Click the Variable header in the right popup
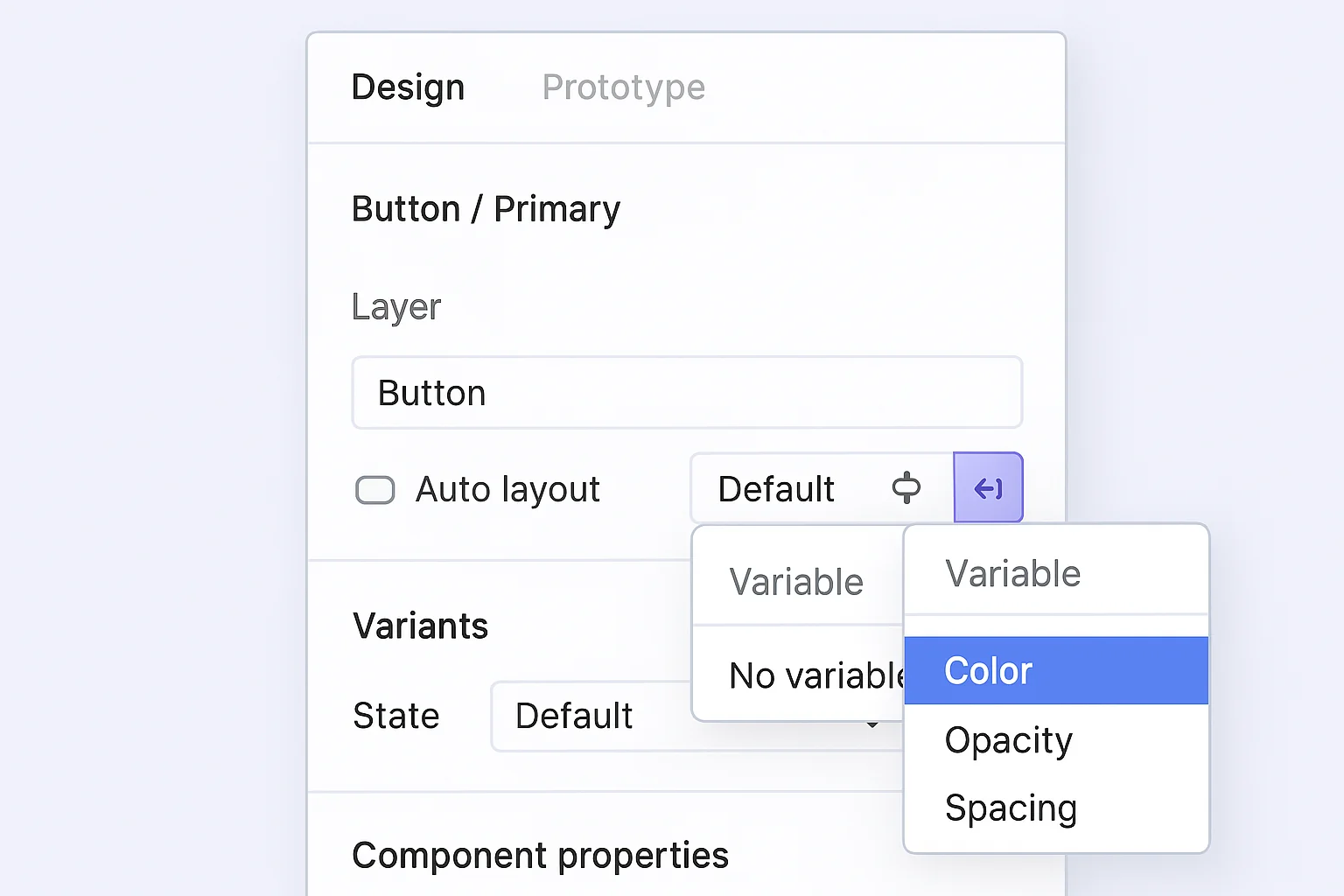1344x896 pixels. [1013, 574]
